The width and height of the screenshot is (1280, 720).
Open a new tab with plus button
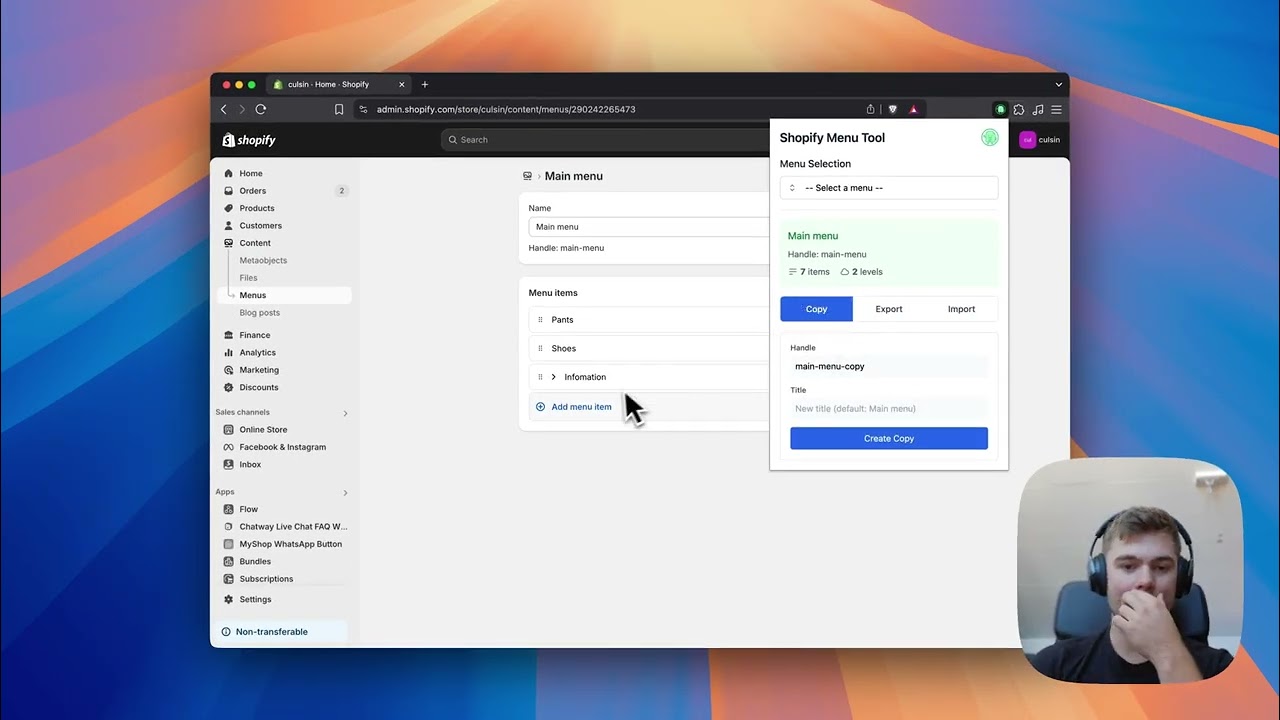coord(425,84)
